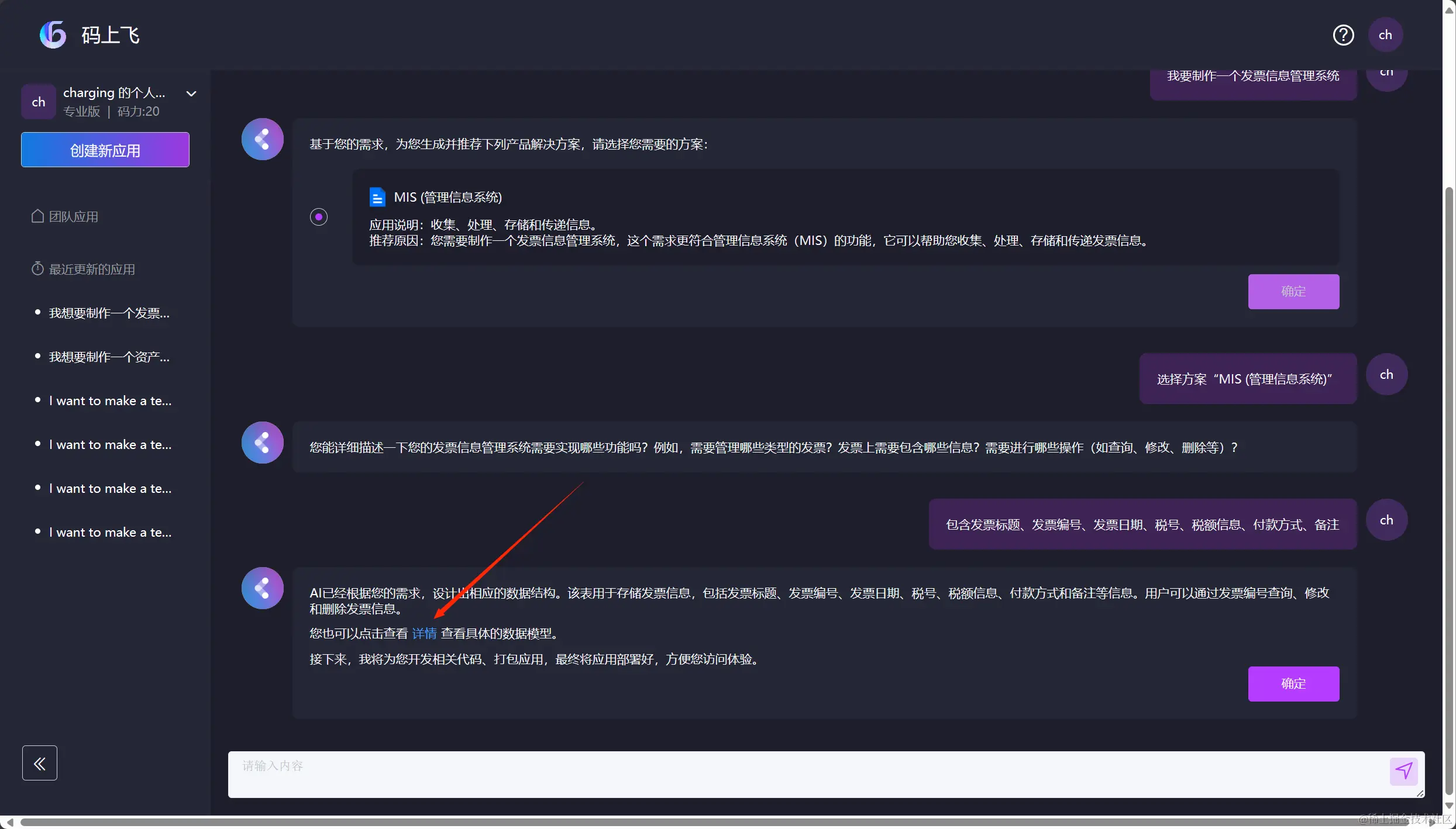The width and height of the screenshot is (1456, 829).
Task: Click AI assistant avatar beside the solution recommendation message
Action: (263, 139)
